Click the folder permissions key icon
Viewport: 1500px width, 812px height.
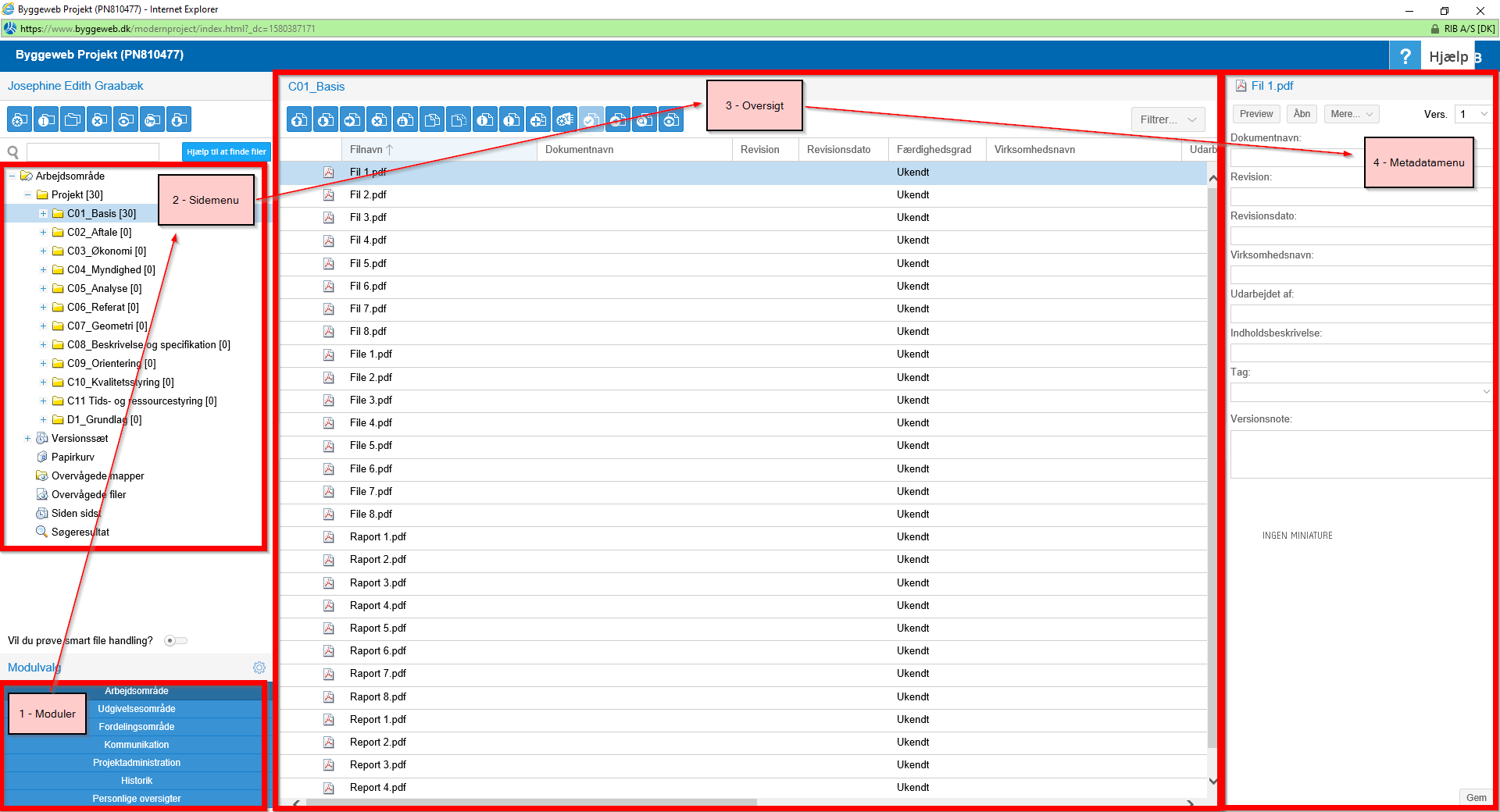point(152,120)
